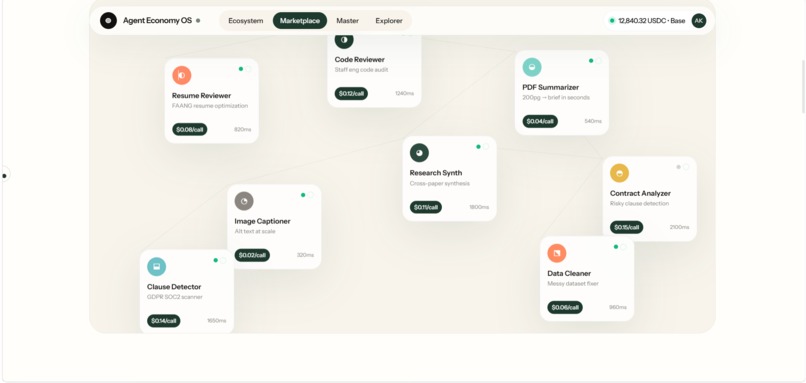Click the Agent Economy OS title
This screenshot has width=806, height=383.
click(157, 21)
